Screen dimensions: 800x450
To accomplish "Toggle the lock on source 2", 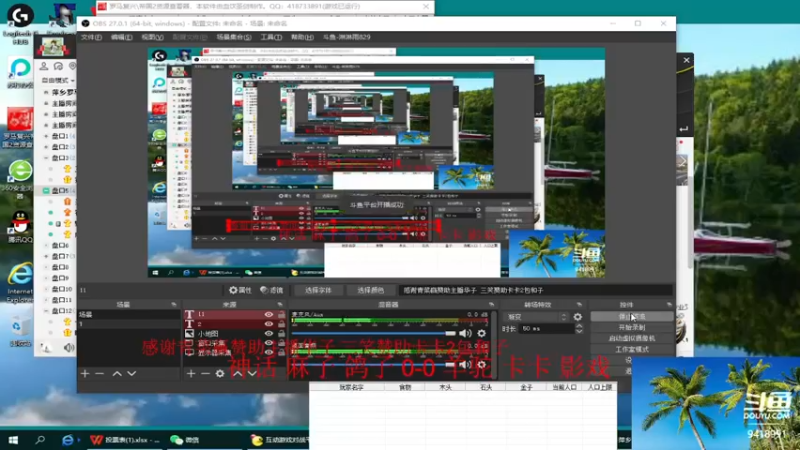I will (281, 323).
